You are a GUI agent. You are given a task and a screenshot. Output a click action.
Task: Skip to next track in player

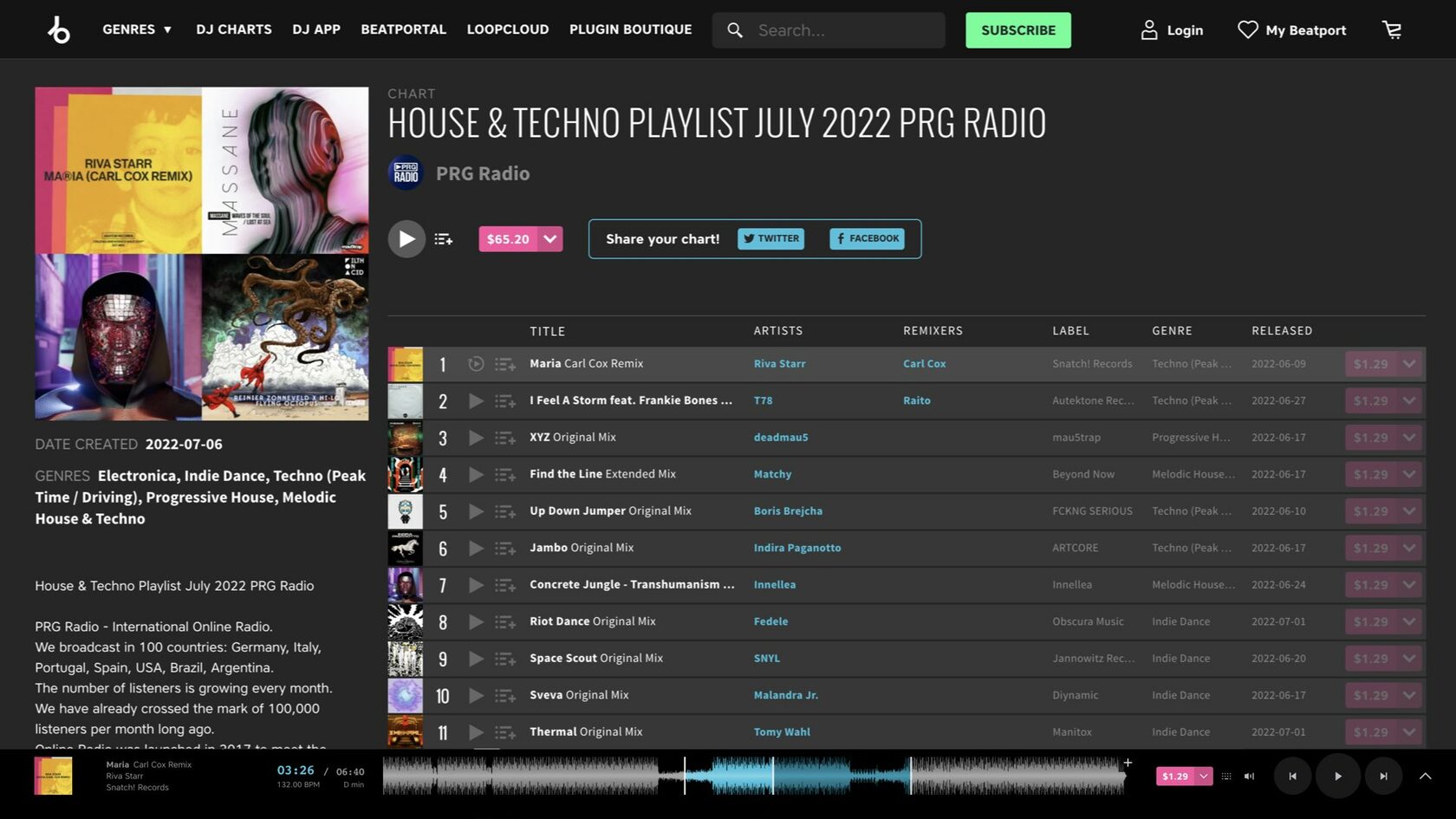(1383, 777)
